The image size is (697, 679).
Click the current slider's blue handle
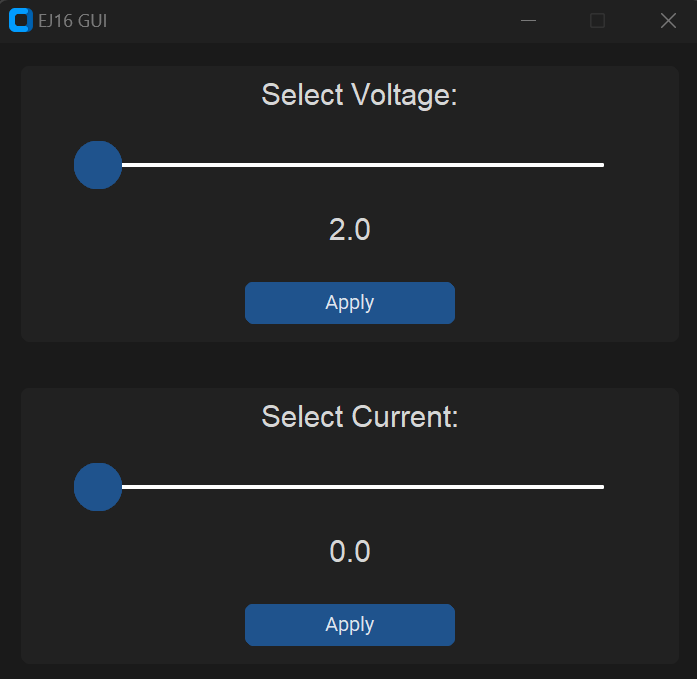click(x=98, y=487)
